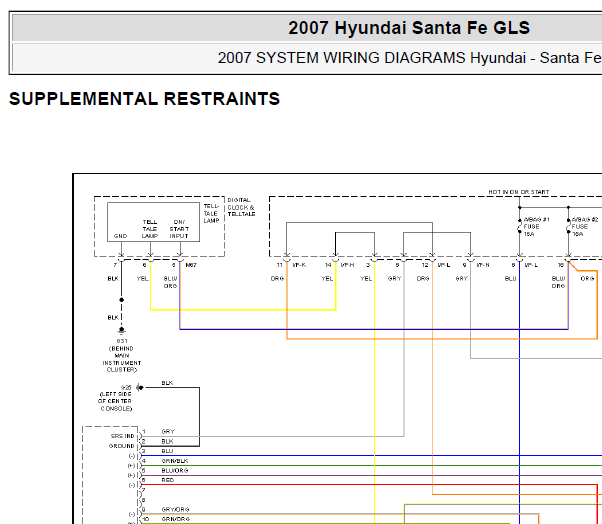The width and height of the screenshot is (602, 524).
Task: Click the splice dot on the BLK ground wire
Action: point(121,300)
